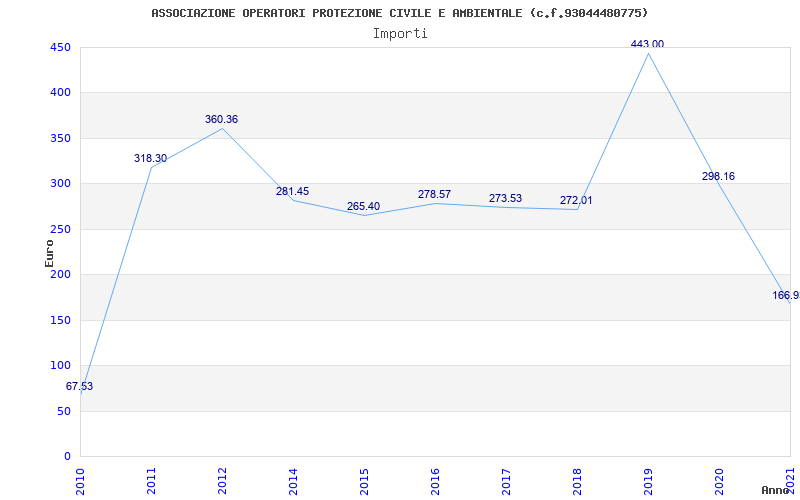The image size is (800, 500).
Task: Click the Importi subtitle
Action: (x=400, y=34)
